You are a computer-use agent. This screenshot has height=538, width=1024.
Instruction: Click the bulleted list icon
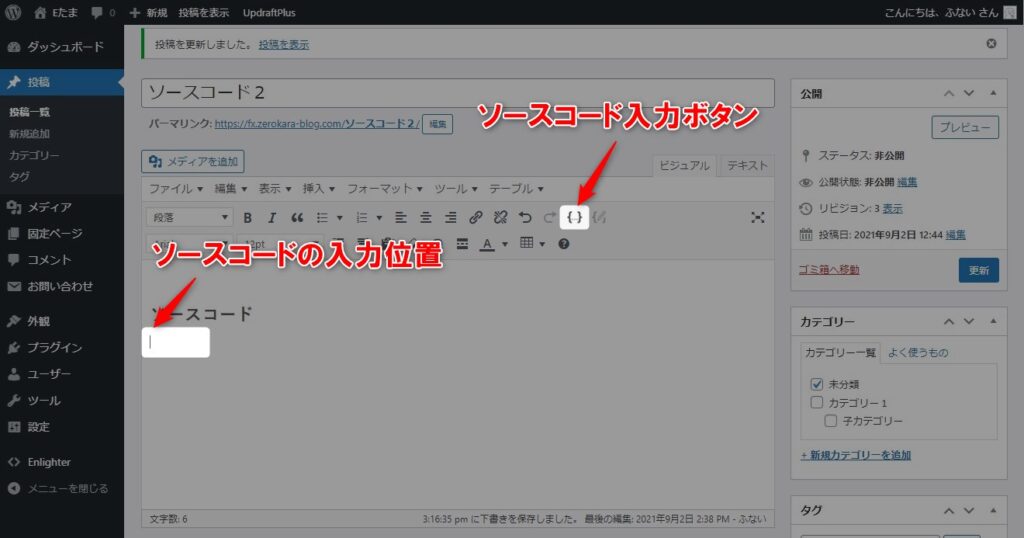point(322,217)
